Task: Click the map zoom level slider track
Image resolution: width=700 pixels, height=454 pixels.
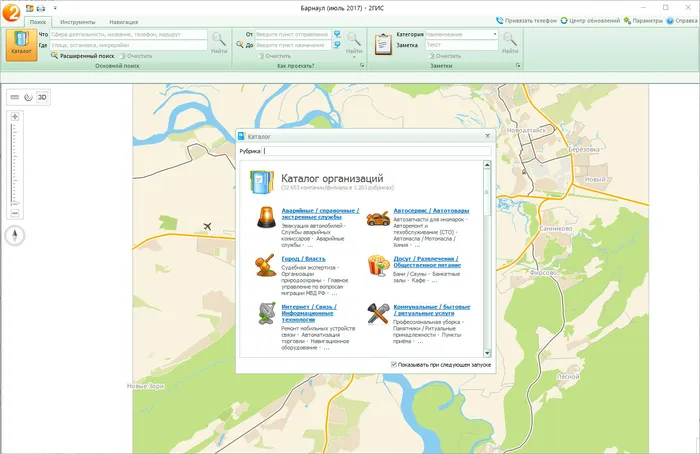Action: coord(14,164)
